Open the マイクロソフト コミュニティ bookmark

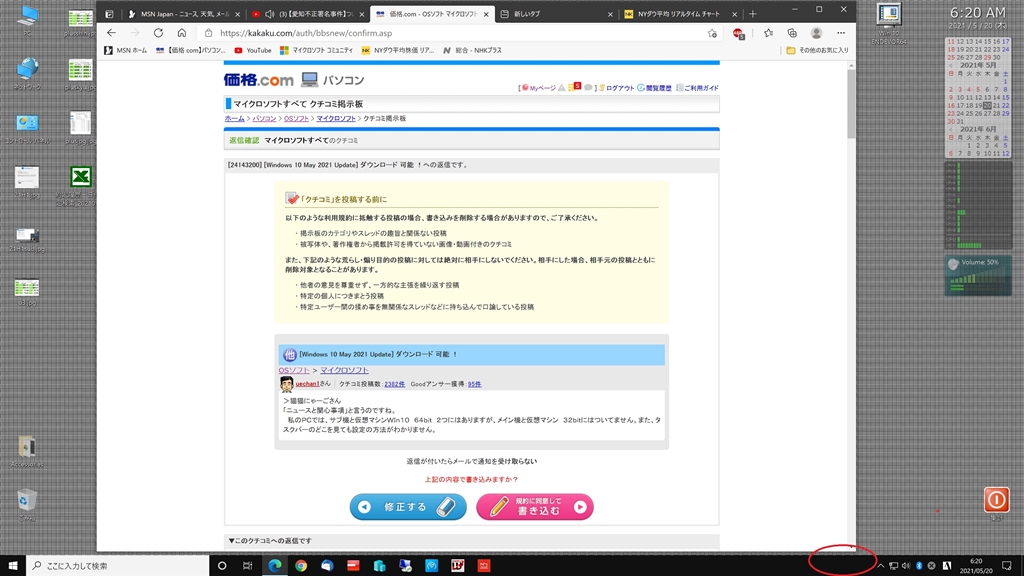316,50
